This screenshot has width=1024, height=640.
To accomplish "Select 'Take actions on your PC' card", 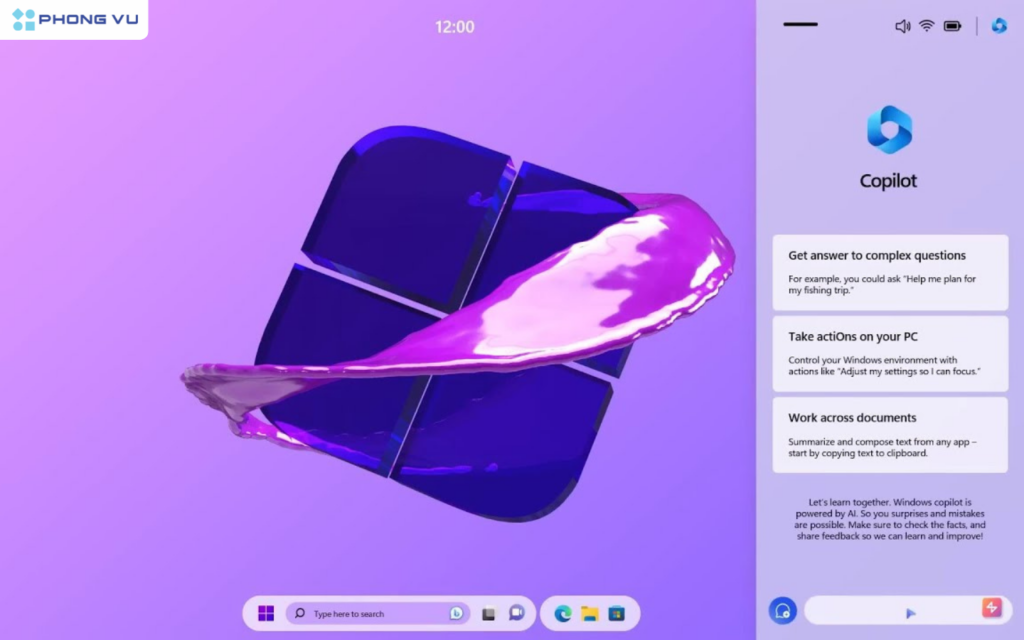I will point(890,354).
